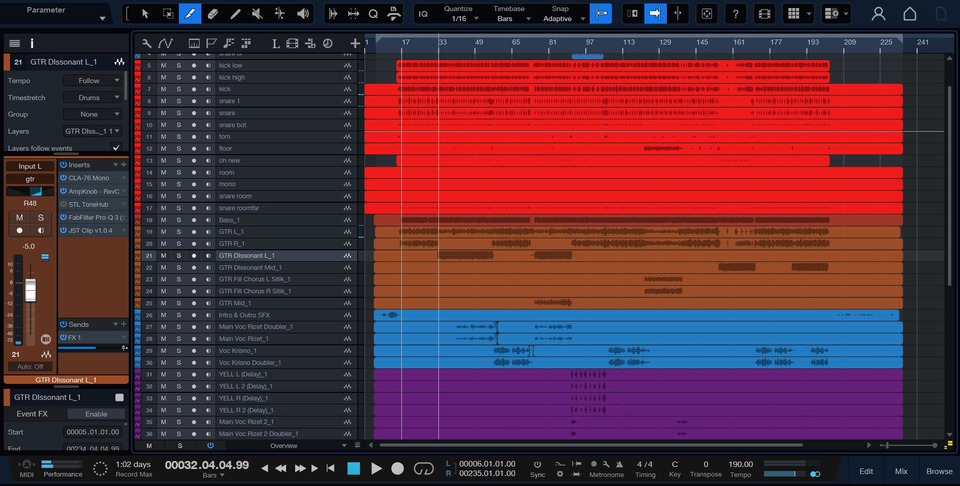Toggle monitor on 'Main Voc Rizet_1' track
Image resolution: width=960 pixels, height=486 pixels.
coord(209,338)
